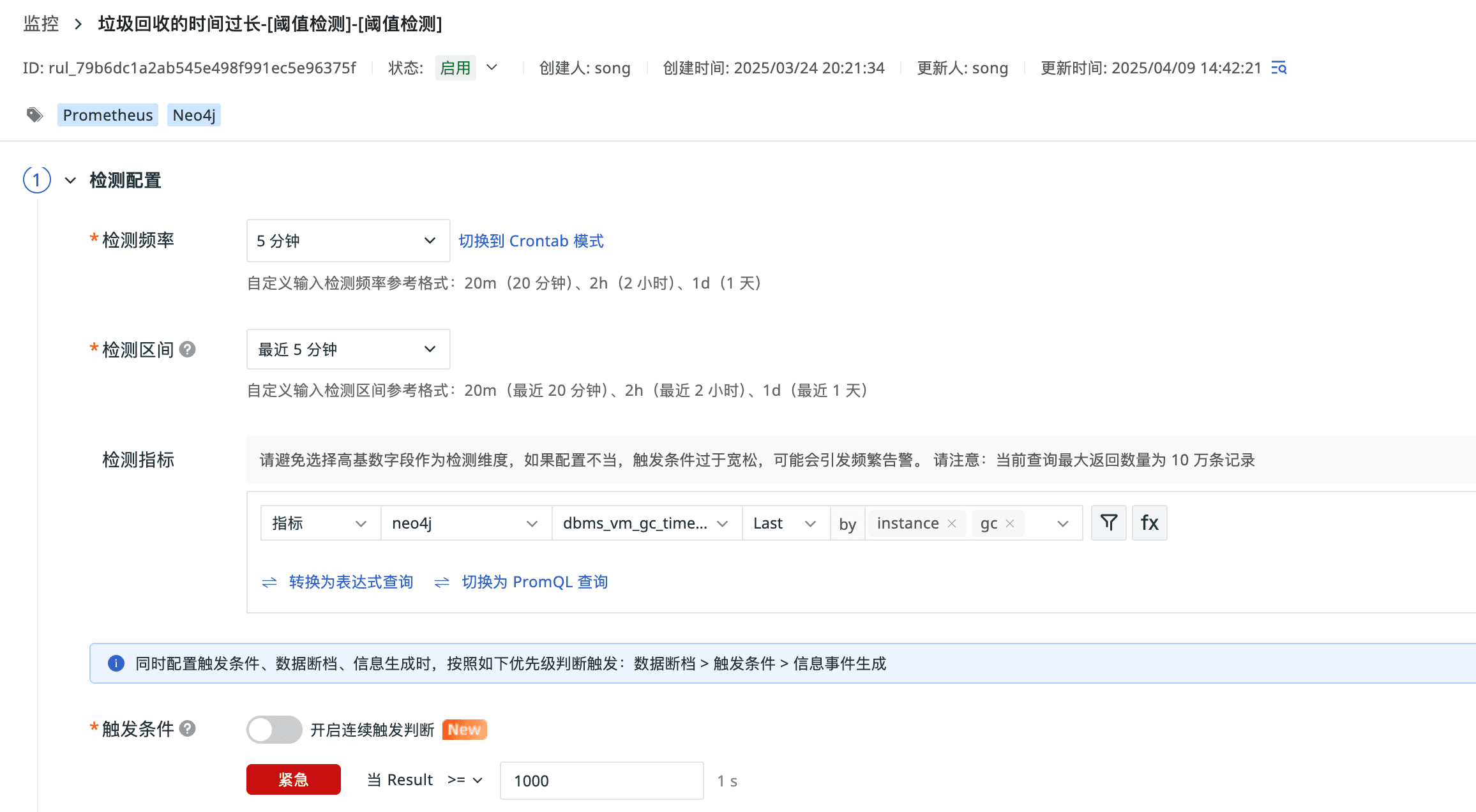Screen dimensions: 1476x812
Task: Click help icon beside 检测区间
Action: tap(187, 349)
